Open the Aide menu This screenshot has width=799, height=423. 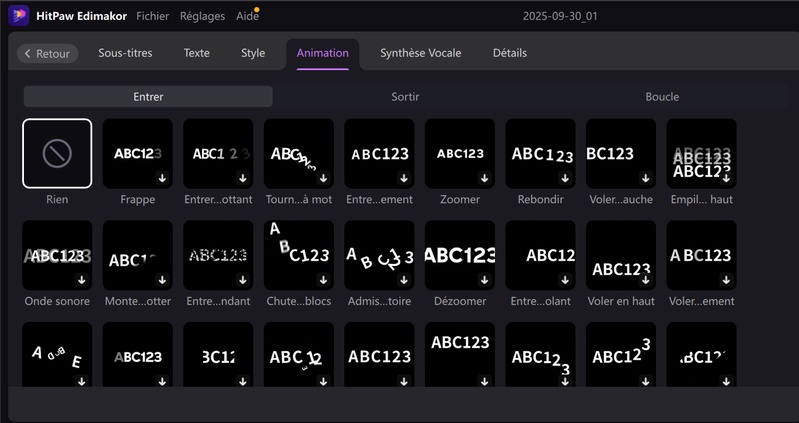pos(246,16)
